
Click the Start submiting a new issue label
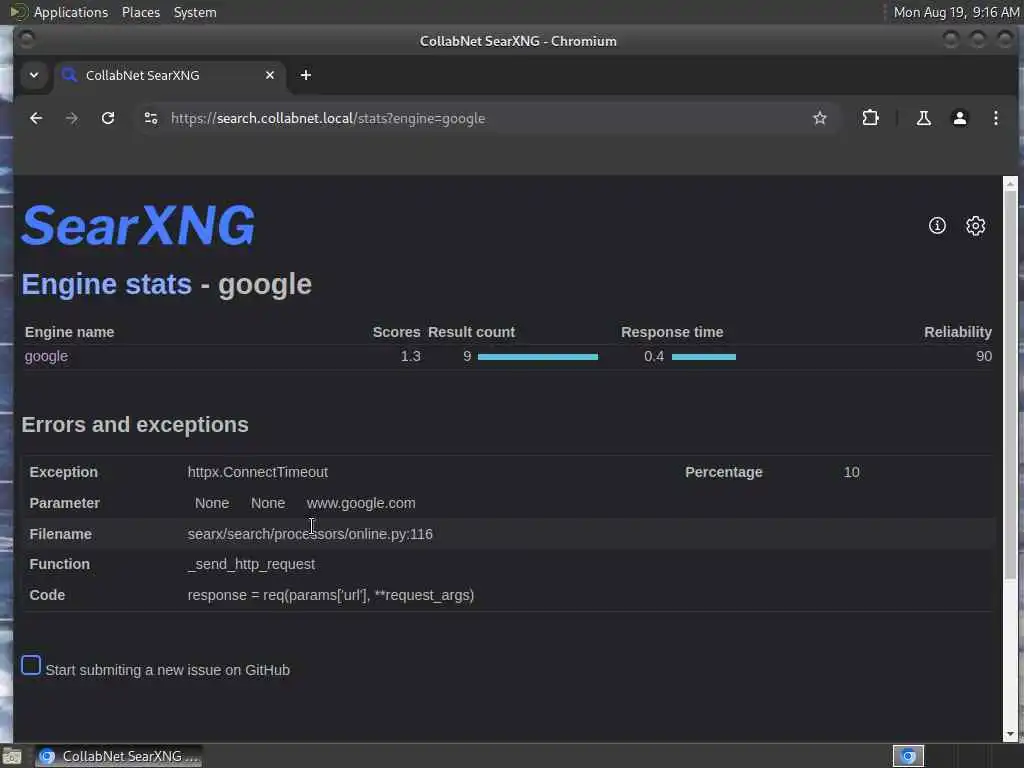pos(168,670)
